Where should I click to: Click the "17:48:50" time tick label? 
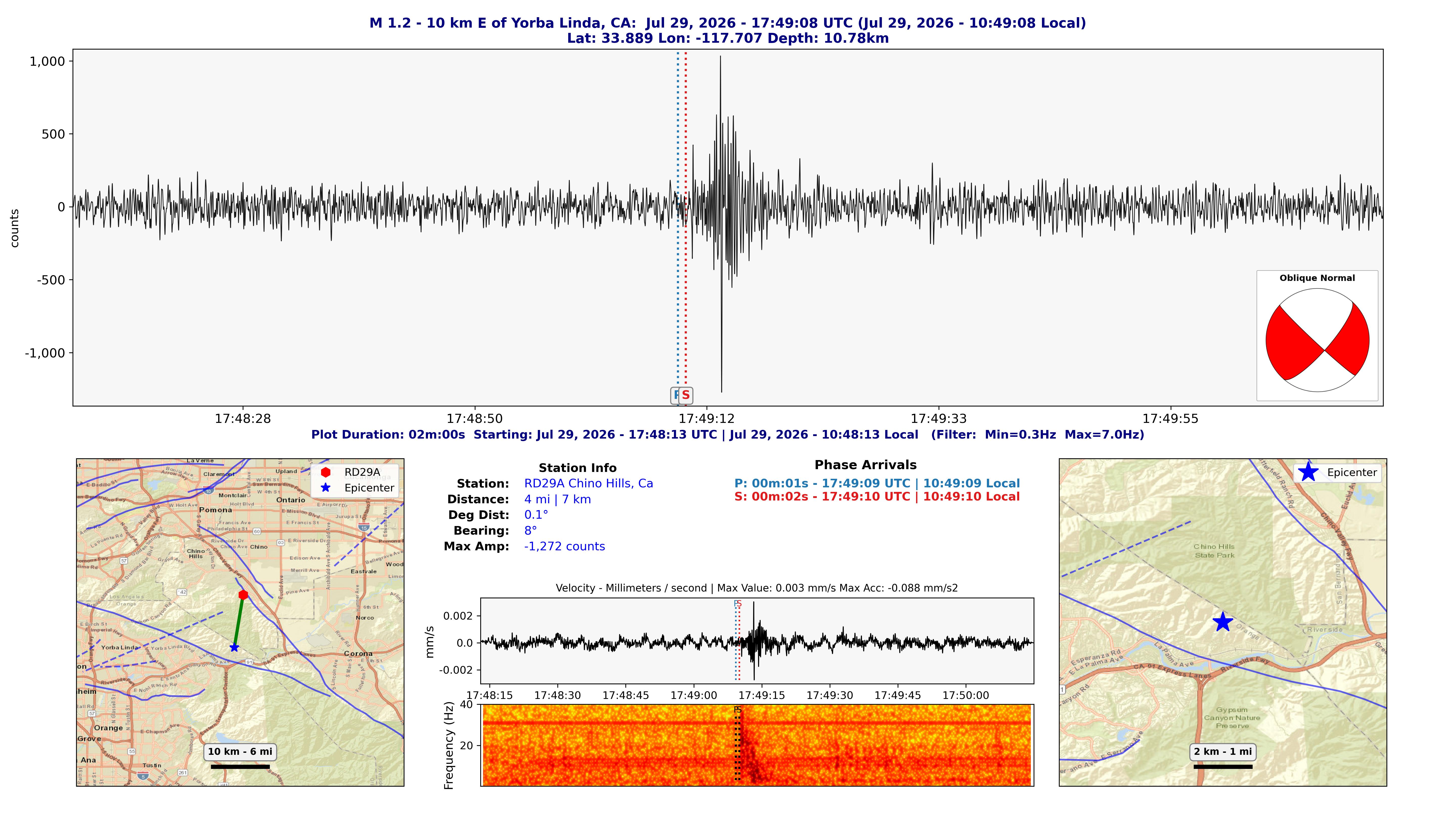(475, 419)
